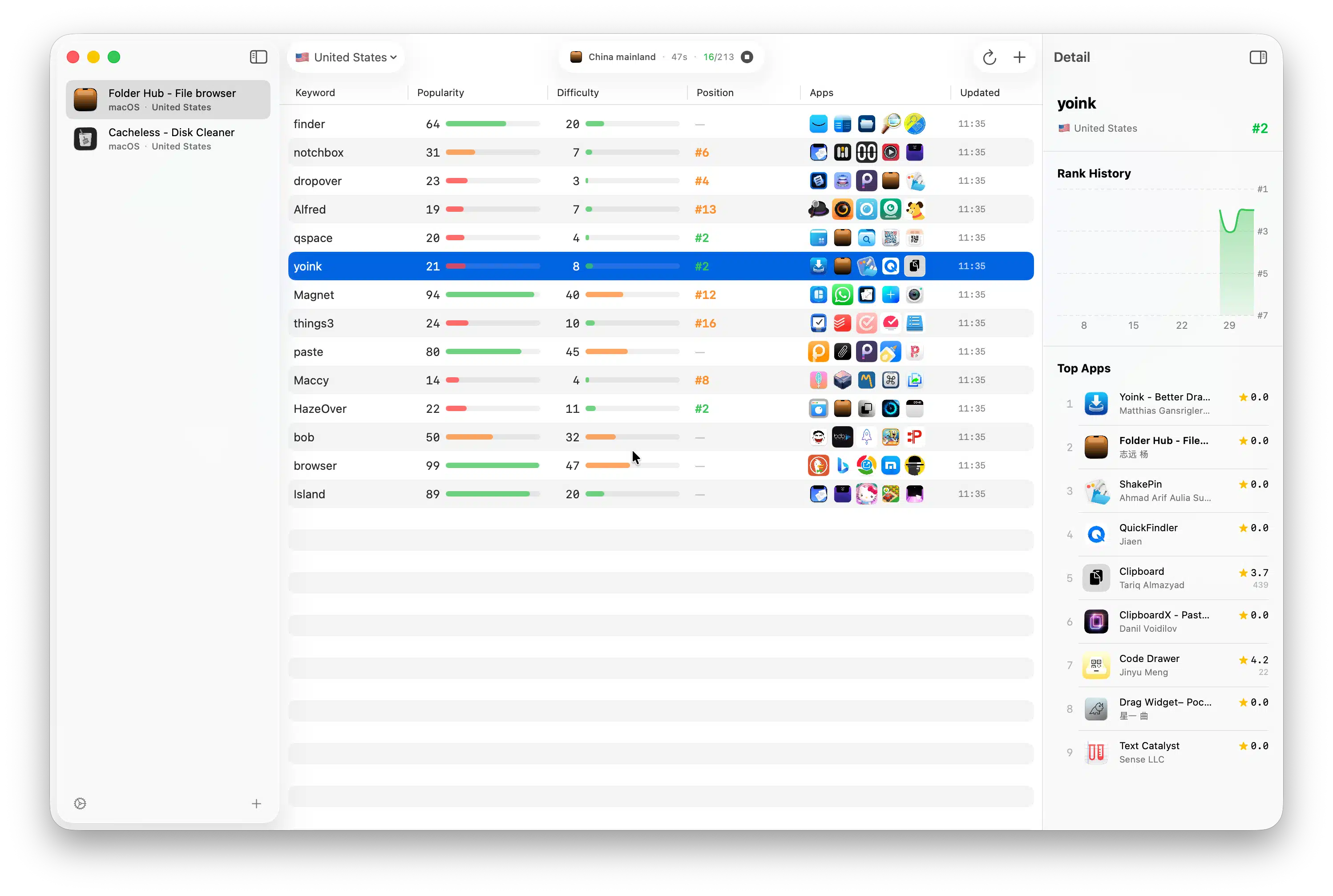Select the qspace keyword row
1333x896 pixels.
661,238
